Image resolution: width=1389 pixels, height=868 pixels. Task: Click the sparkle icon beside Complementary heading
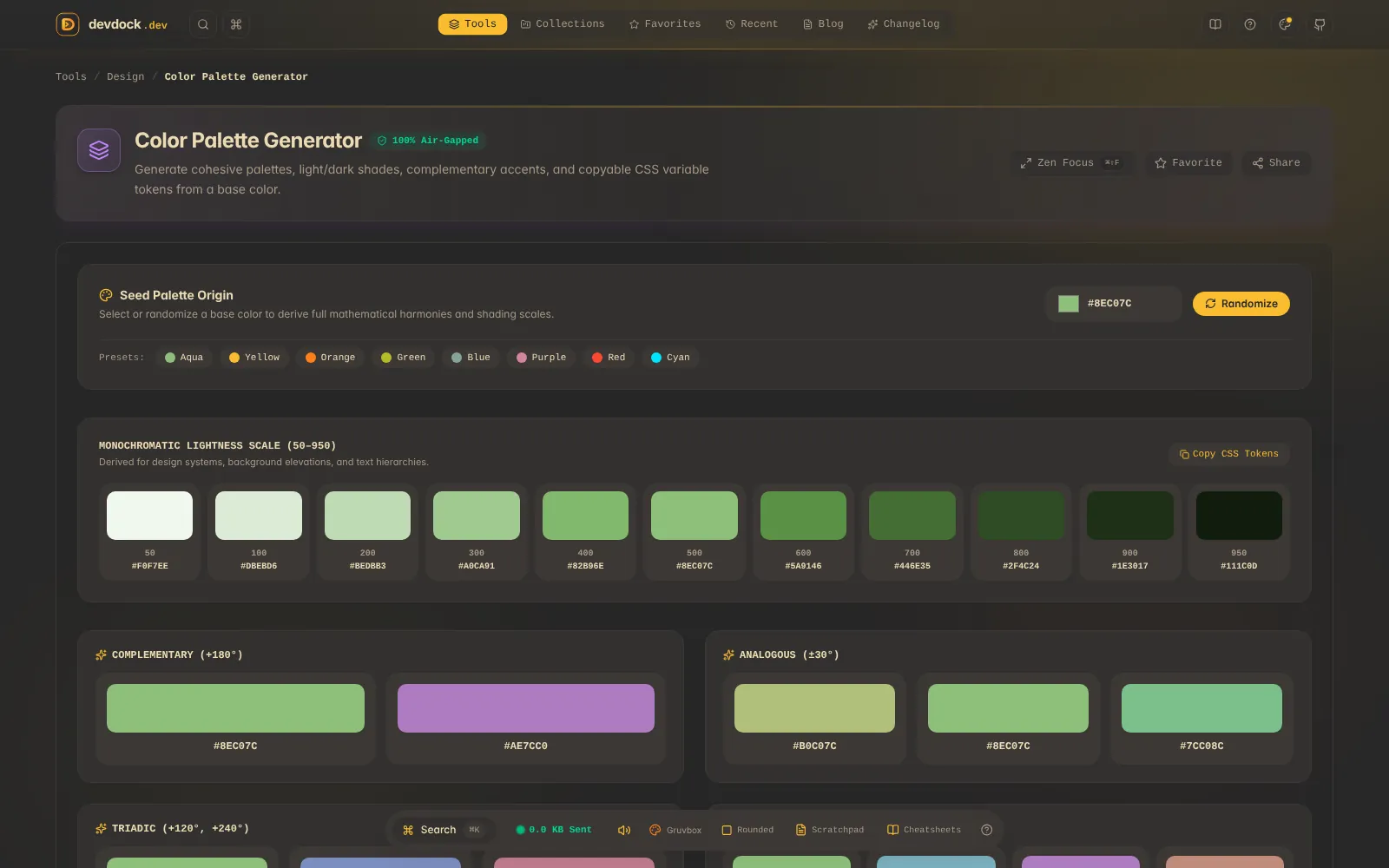pos(102,654)
